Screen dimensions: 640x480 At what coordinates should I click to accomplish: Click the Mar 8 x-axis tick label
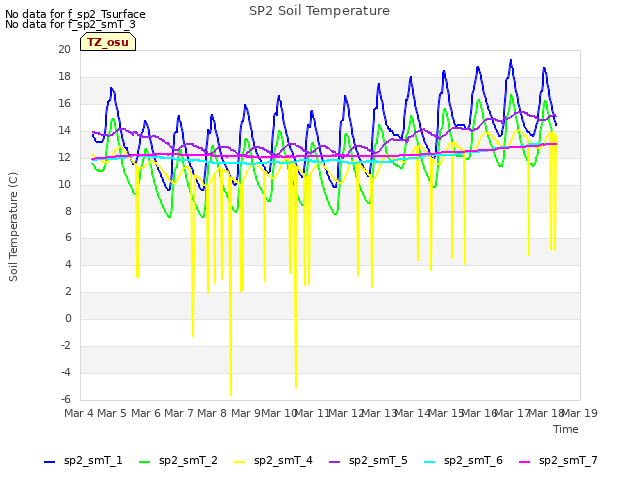coord(212,413)
